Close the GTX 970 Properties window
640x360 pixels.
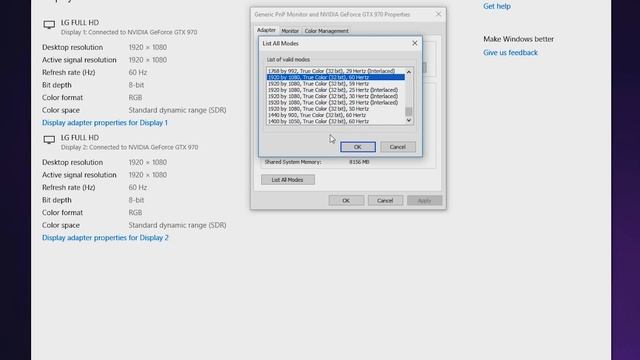438,14
